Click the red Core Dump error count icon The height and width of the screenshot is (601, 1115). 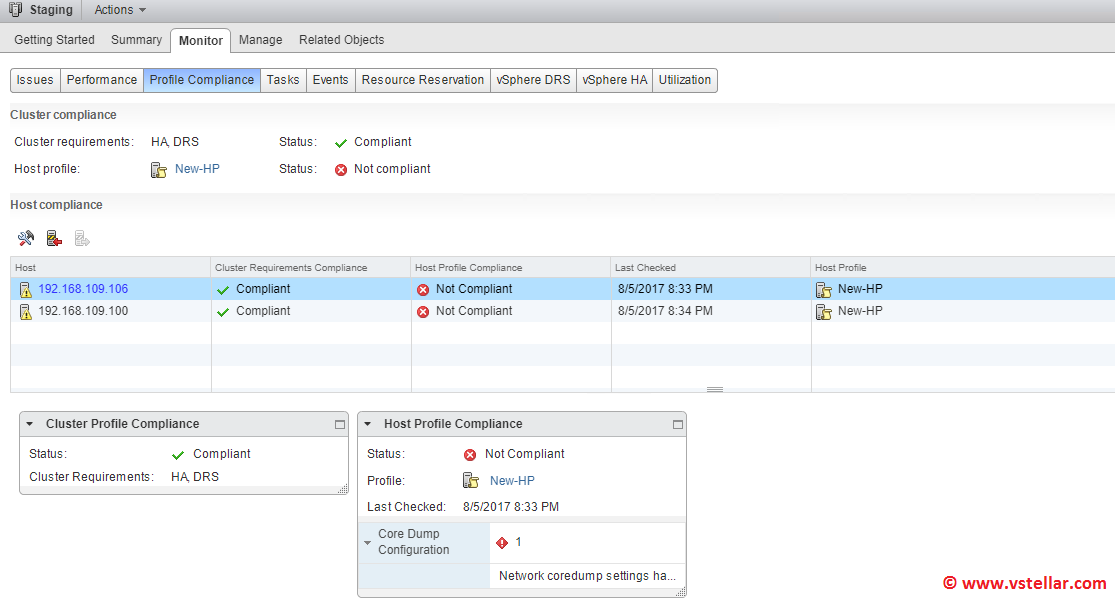(x=502, y=543)
